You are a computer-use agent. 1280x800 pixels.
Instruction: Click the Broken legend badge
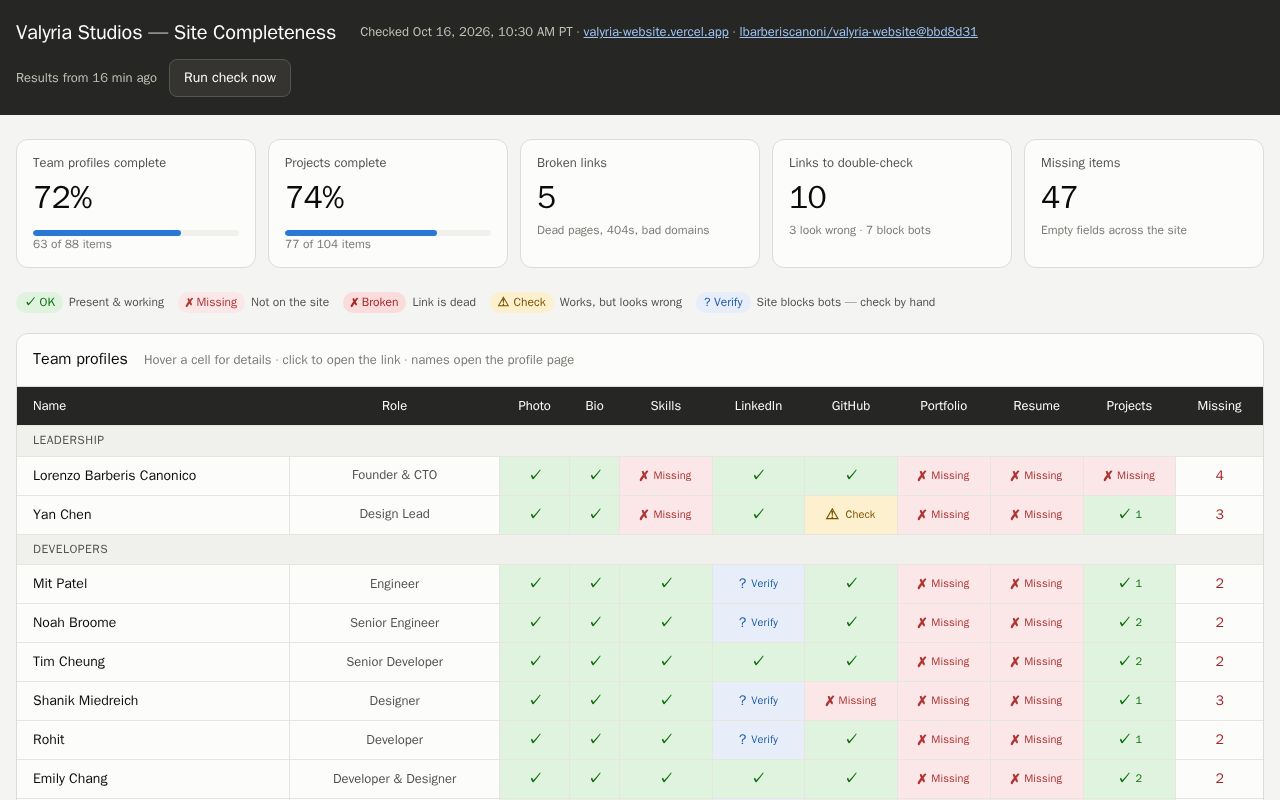coord(374,302)
